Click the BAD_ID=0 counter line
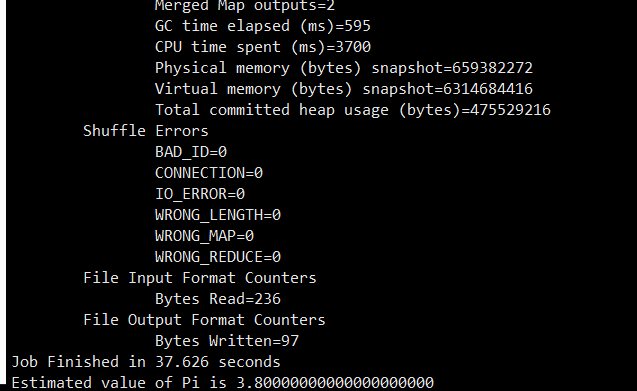Screen dimensions: 637x391 pyautogui.click(x=191, y=152)
